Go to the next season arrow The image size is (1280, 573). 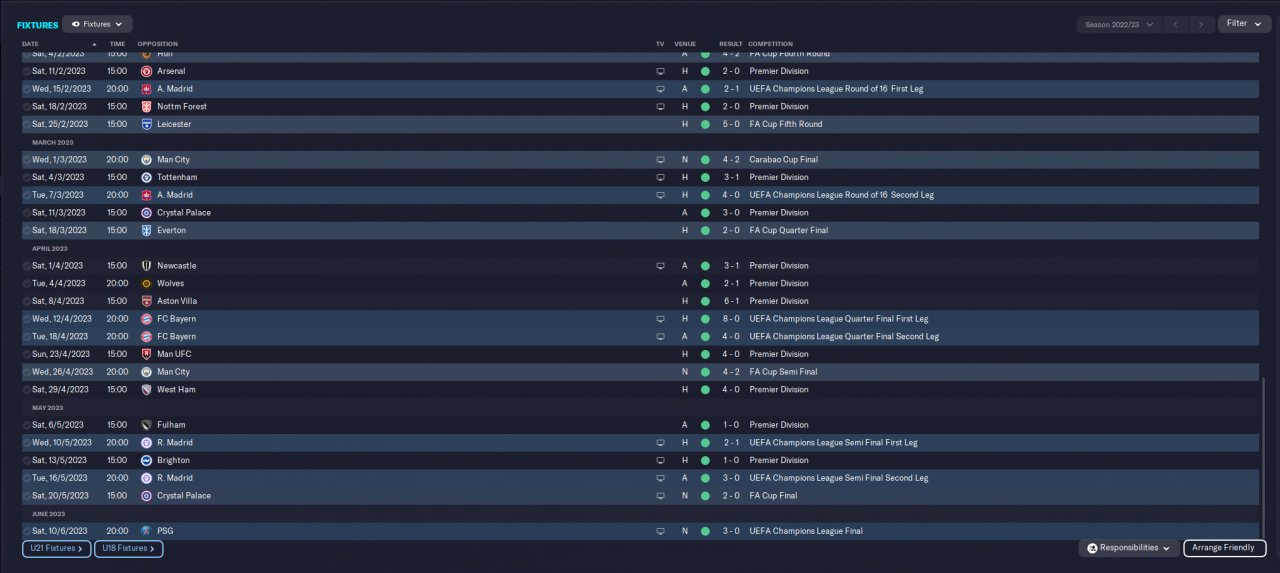[x=1202, y=24]
